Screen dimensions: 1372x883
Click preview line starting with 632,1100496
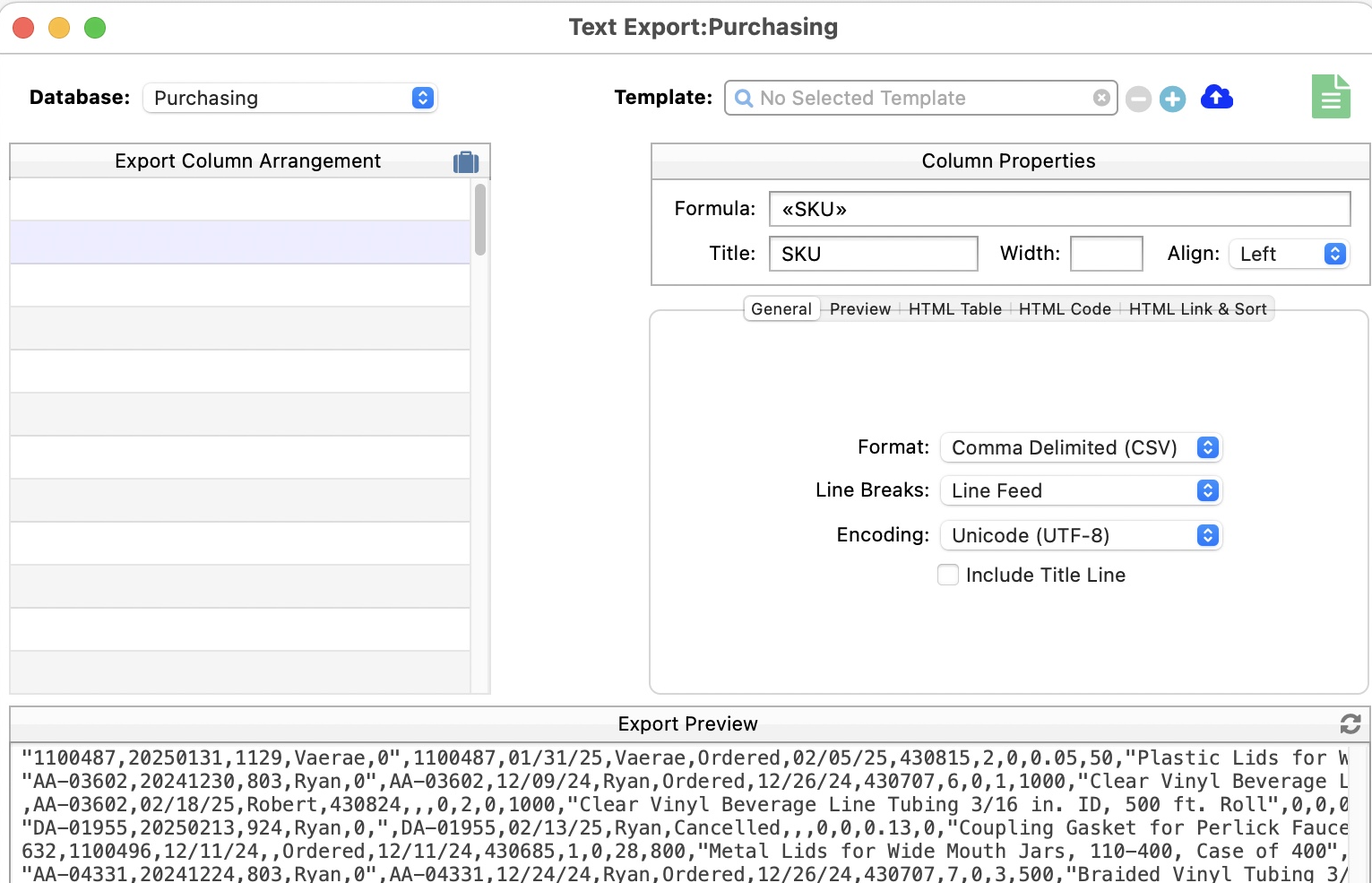685,852
